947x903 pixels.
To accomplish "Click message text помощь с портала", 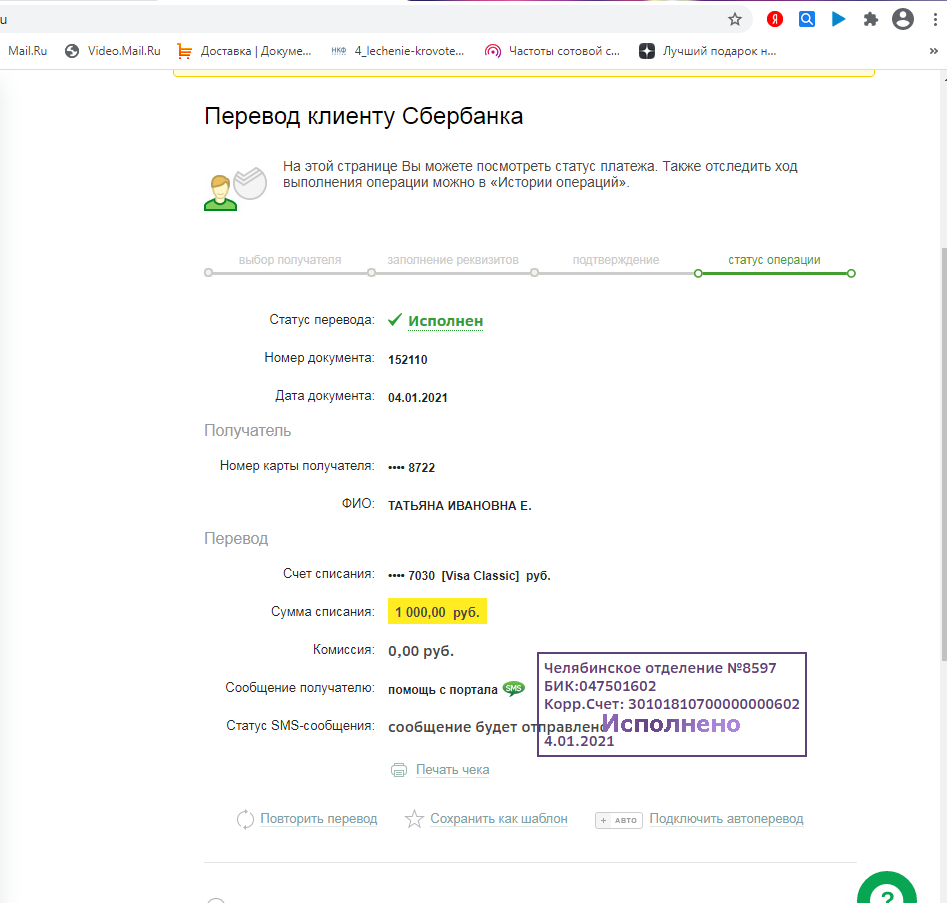I will [443, 690].
